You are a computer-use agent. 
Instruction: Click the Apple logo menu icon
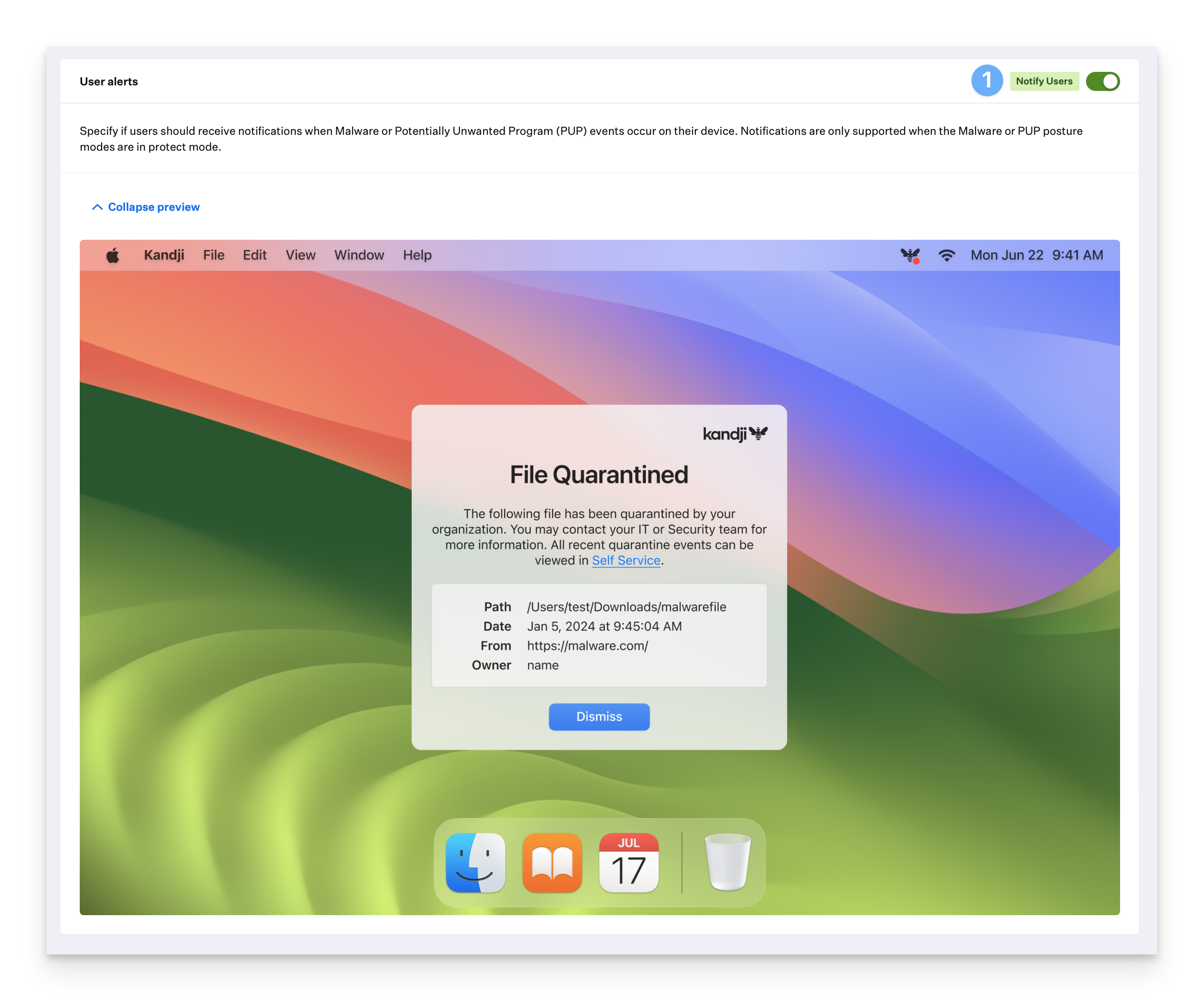113,255
